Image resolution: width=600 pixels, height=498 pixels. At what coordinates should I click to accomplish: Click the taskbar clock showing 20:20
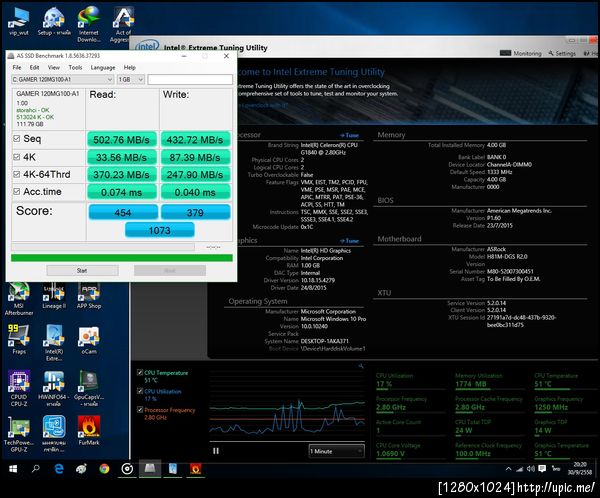[580, 469]
